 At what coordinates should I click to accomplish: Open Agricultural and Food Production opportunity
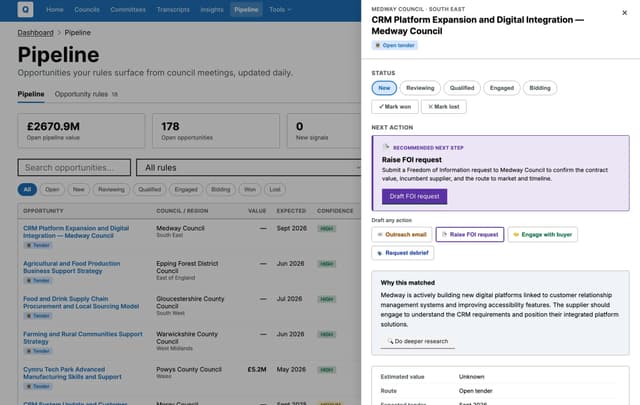[x=71, y=267]
